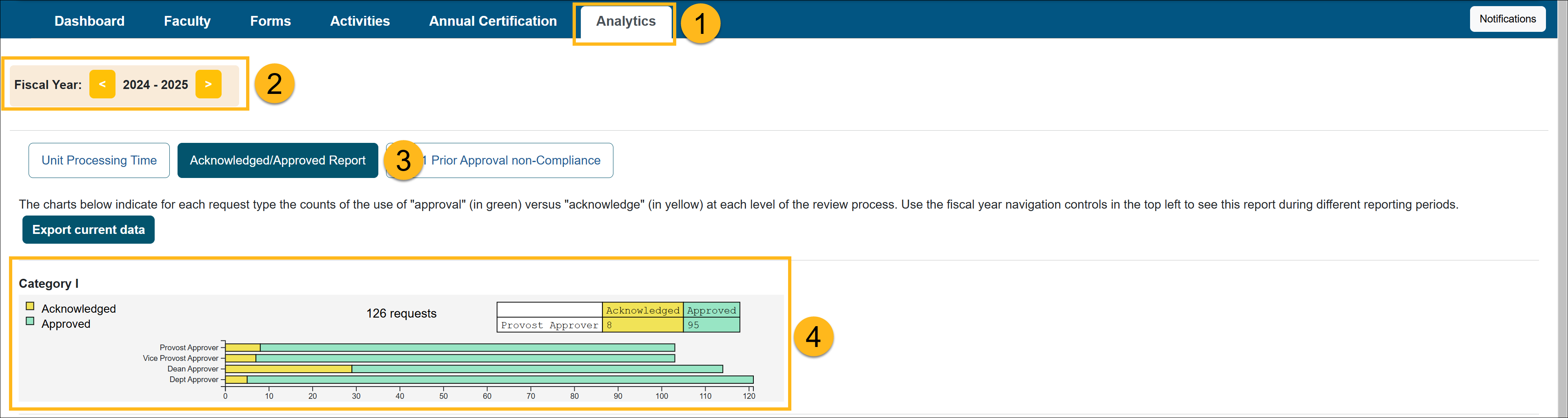Click the Approved green legend square
1568x418 pixels.
tap(30, 321)
